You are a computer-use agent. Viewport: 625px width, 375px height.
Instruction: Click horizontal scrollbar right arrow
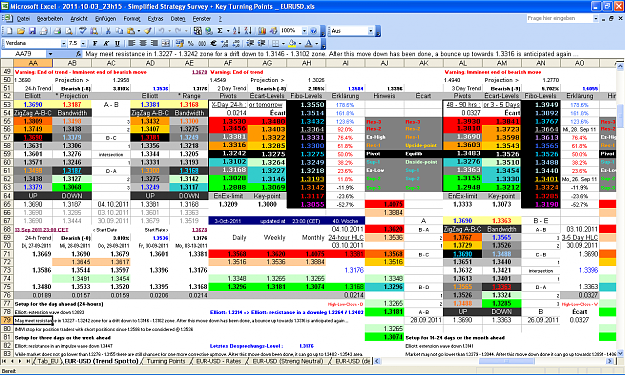609,361
